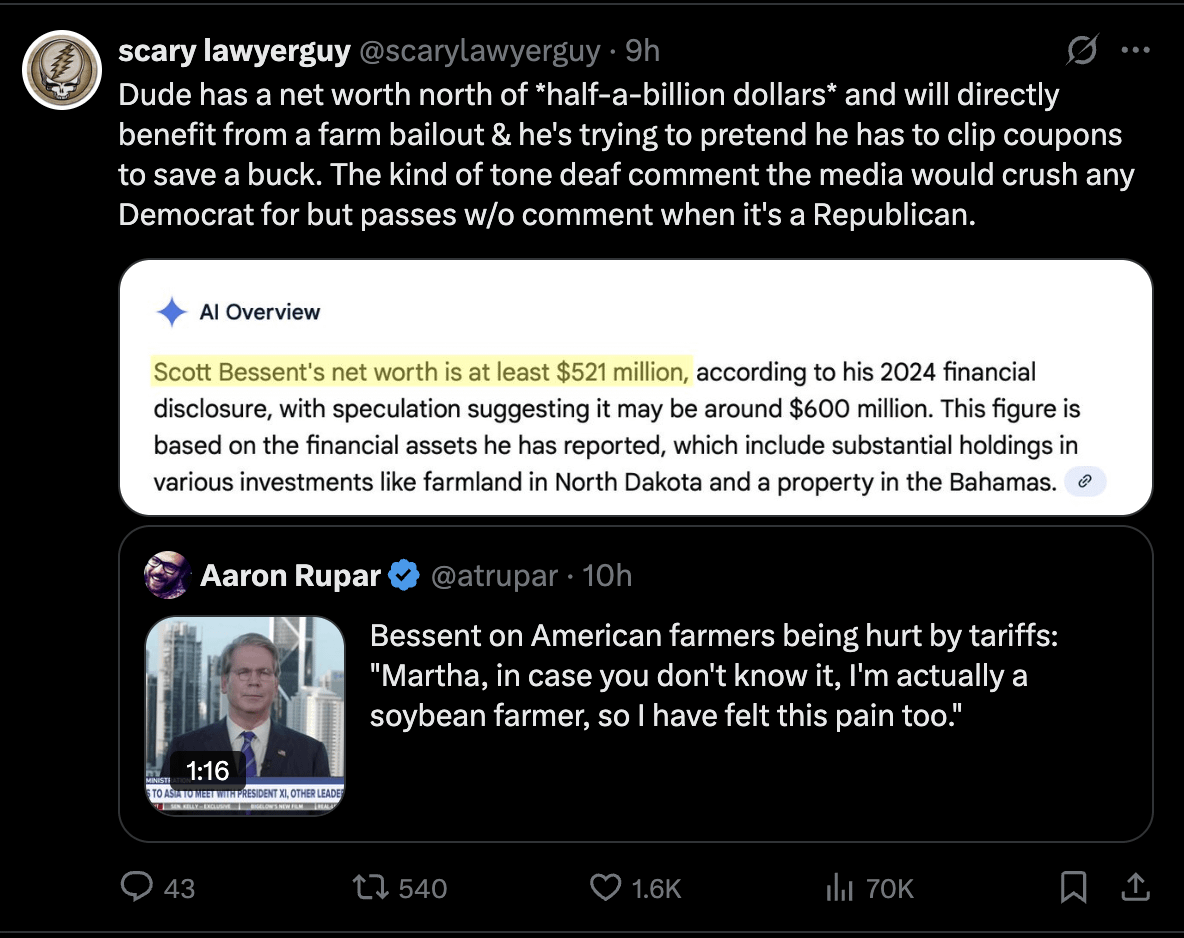Open the three-dot more options menu
Viewport: 1184px width, 938px height.
(x=1135, y=50)
